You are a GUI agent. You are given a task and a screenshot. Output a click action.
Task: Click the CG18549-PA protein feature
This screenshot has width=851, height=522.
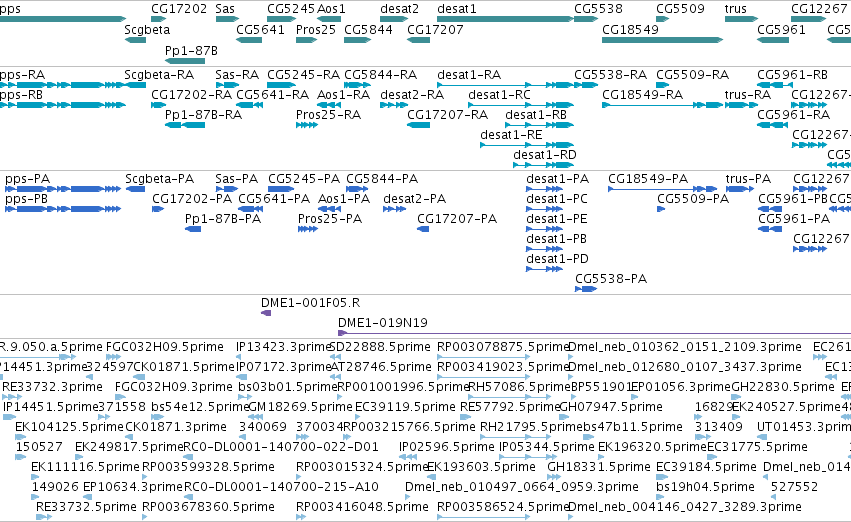tap(663, 189)
